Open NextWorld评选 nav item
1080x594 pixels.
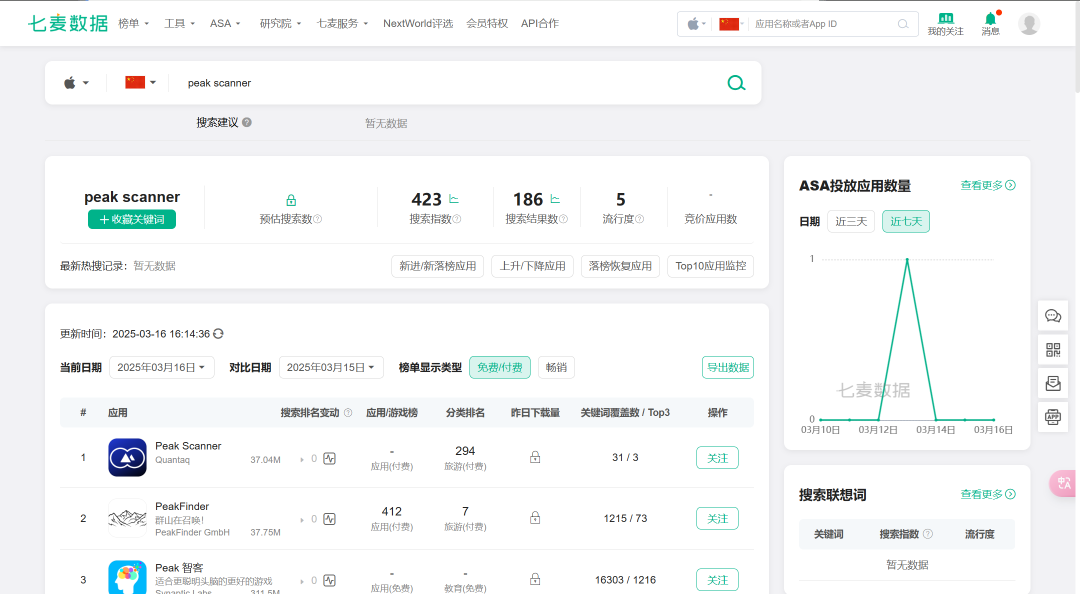pyautogui.click(x=418, y=23)
